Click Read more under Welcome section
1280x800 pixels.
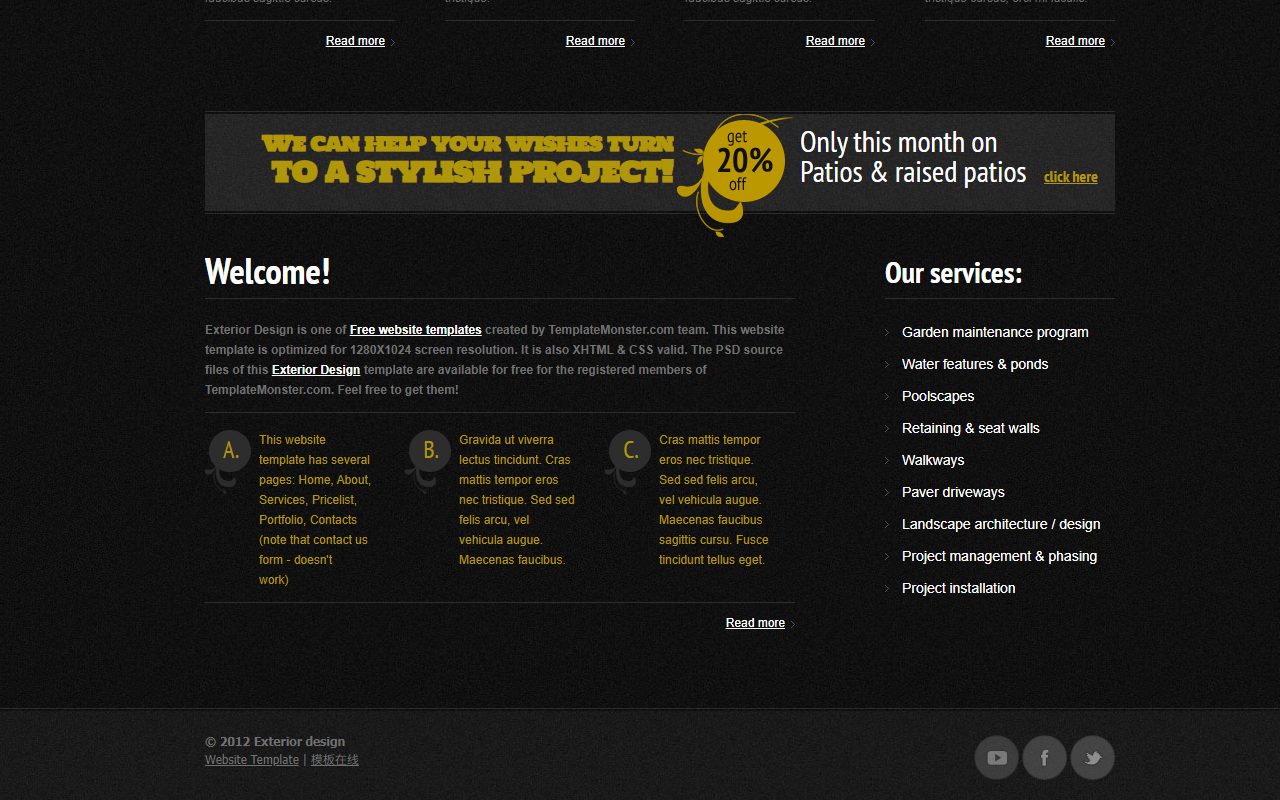pos(755,623)
